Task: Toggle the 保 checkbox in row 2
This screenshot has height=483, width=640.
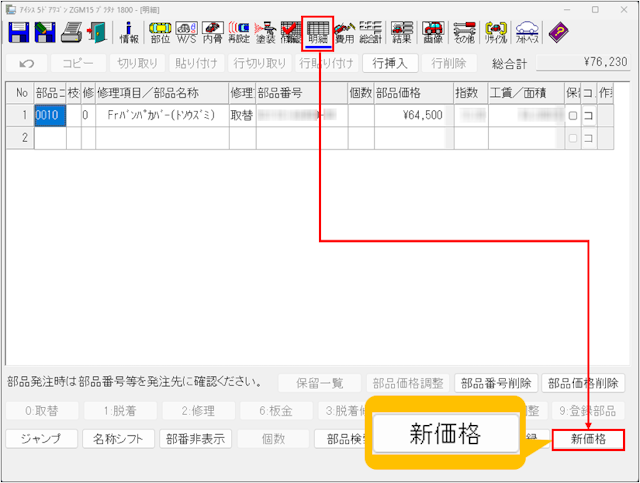Action: [573, 138]
